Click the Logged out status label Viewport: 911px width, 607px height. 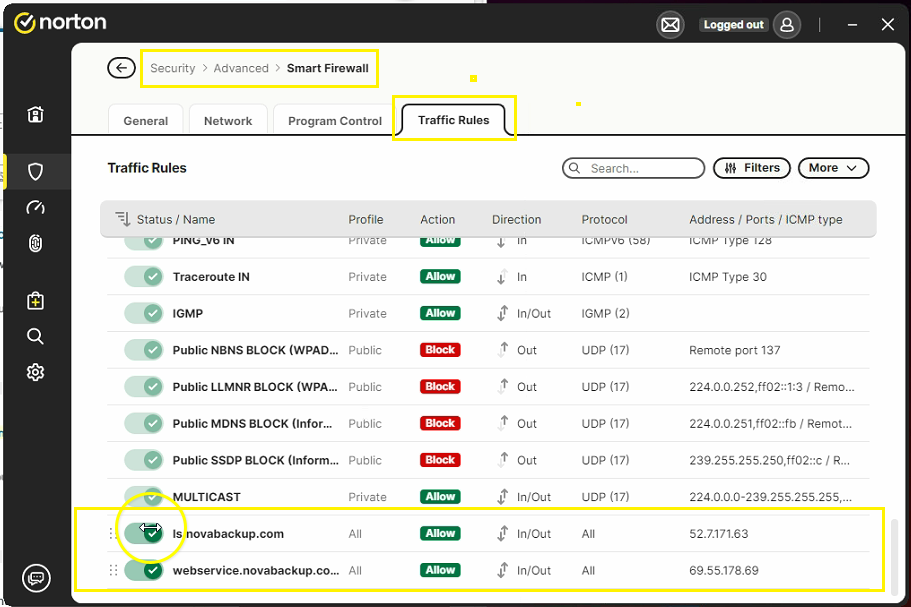click(733, 24)
